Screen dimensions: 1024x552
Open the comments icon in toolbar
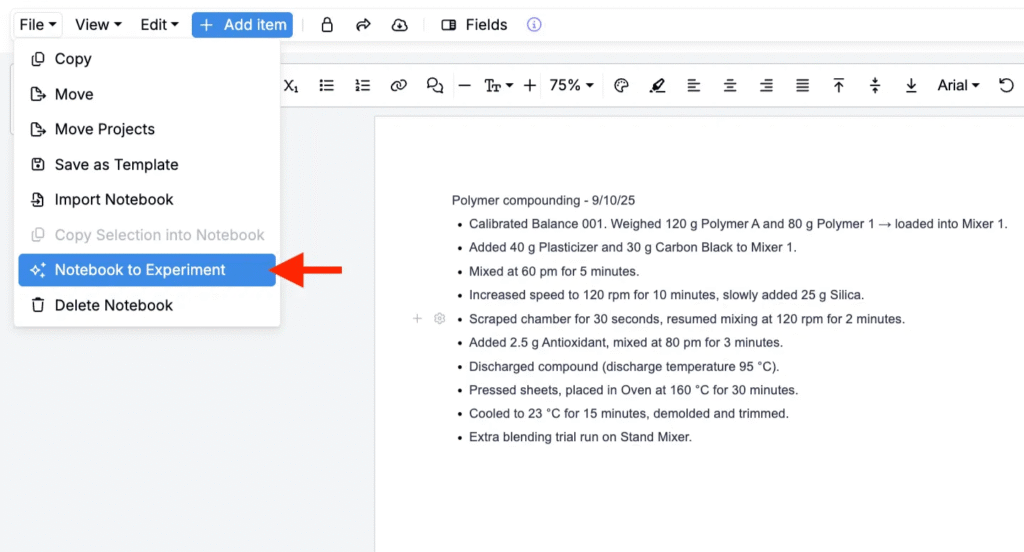435,86
